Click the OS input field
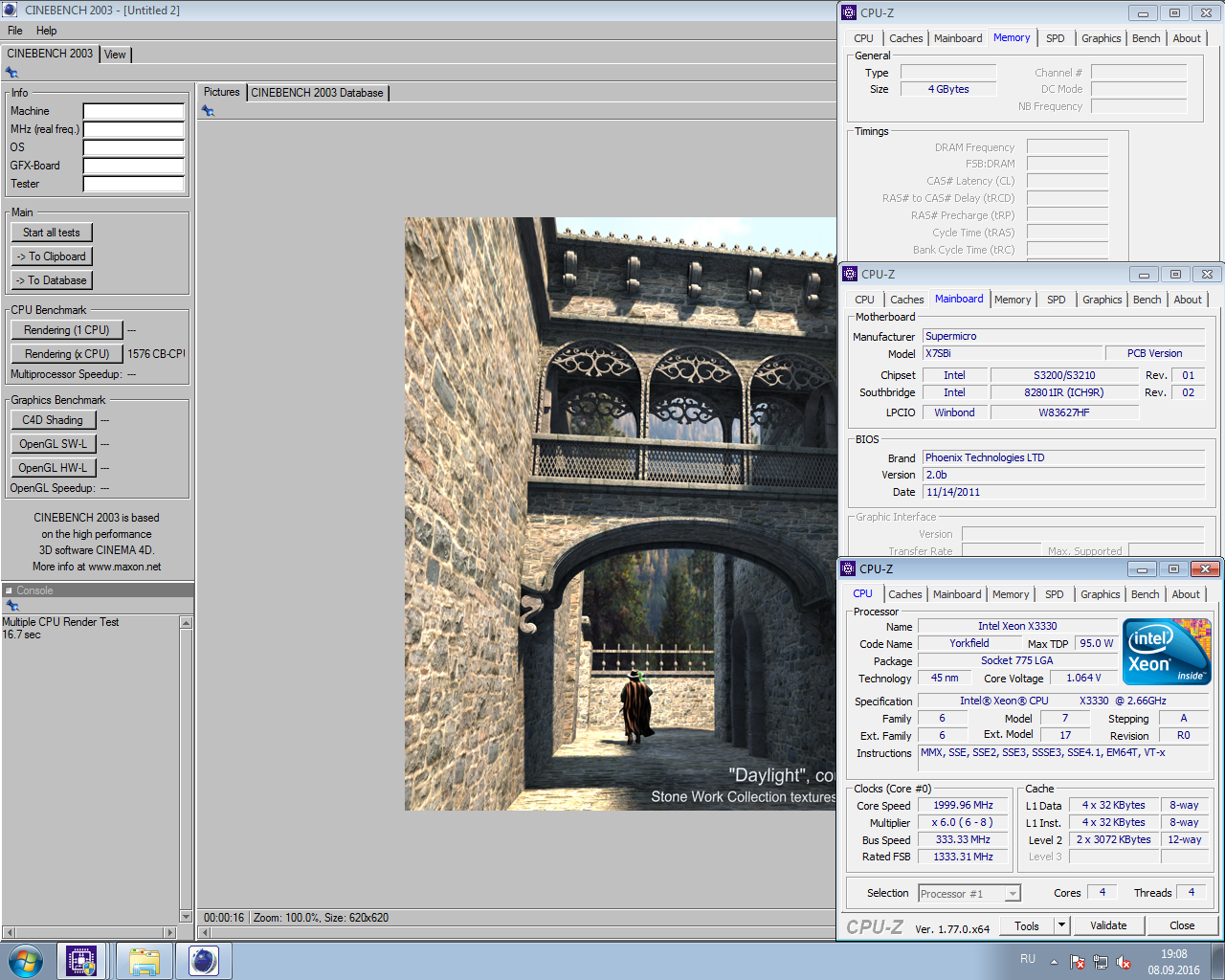The height and width of the screenshot is (980, 1225). click(x=134, y=147)
